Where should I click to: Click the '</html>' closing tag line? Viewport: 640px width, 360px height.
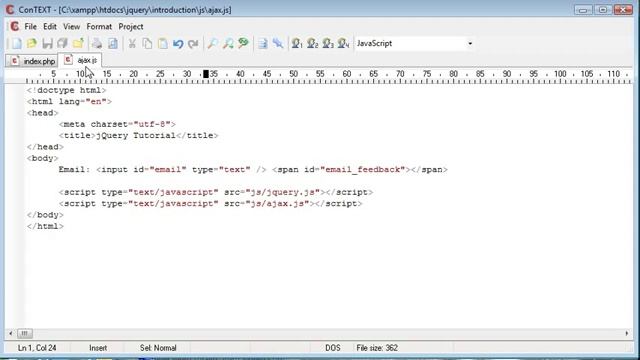(45, 226)
